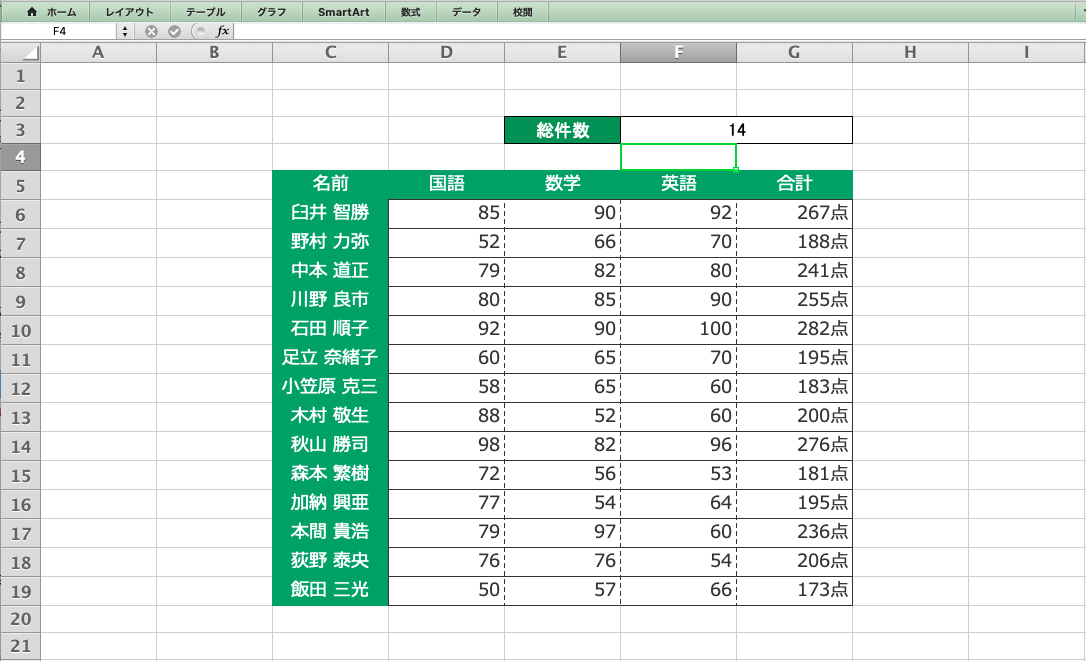Open the fx insert function button

[x=222, y=31]
